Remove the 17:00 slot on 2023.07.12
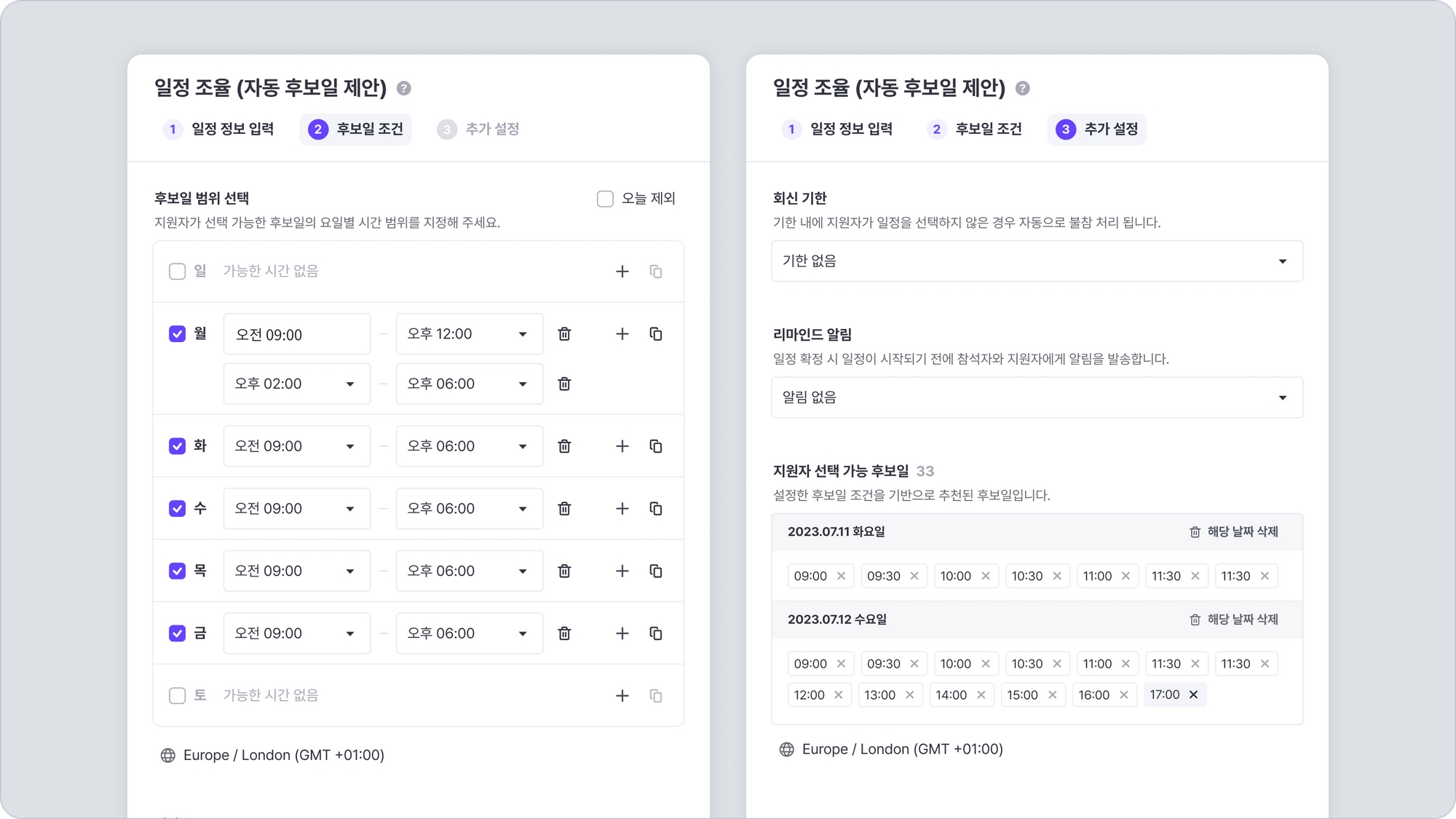1456x819 pixels. (1193, 695)
